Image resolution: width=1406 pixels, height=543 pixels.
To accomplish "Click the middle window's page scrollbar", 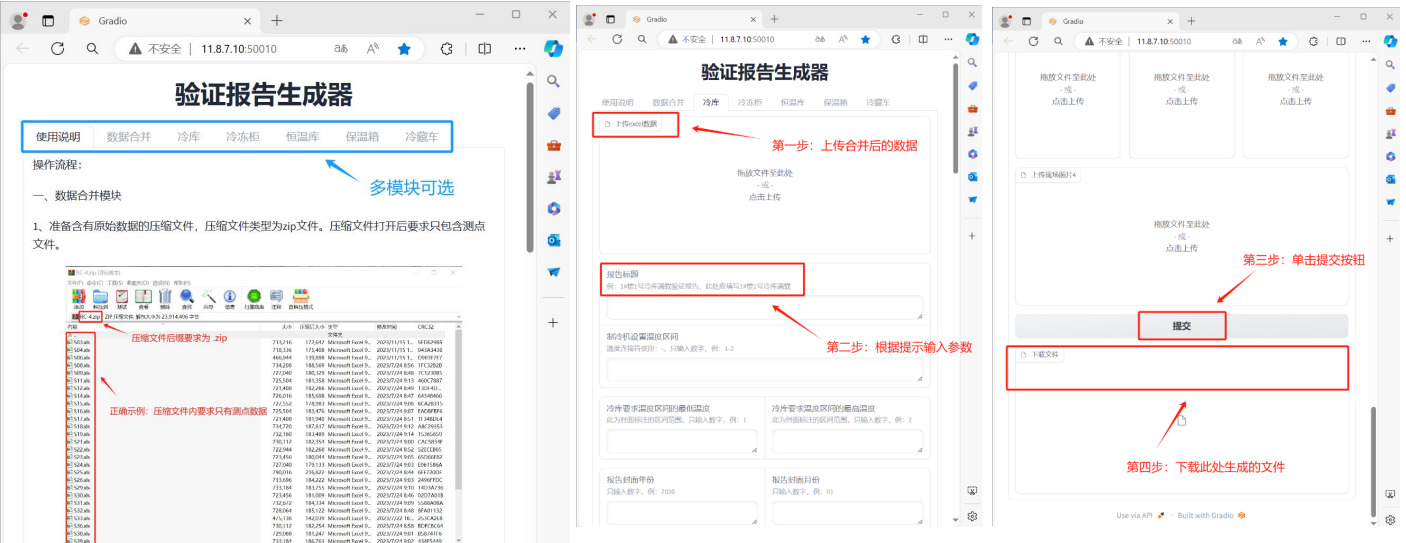I will [x=954, y=117].
